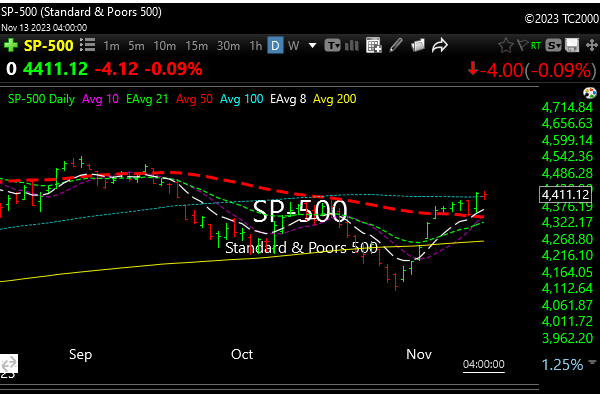Click the 3,962.20 price scale label
The width and height of the screenshot is (600, 394).
tap(567, 338)
